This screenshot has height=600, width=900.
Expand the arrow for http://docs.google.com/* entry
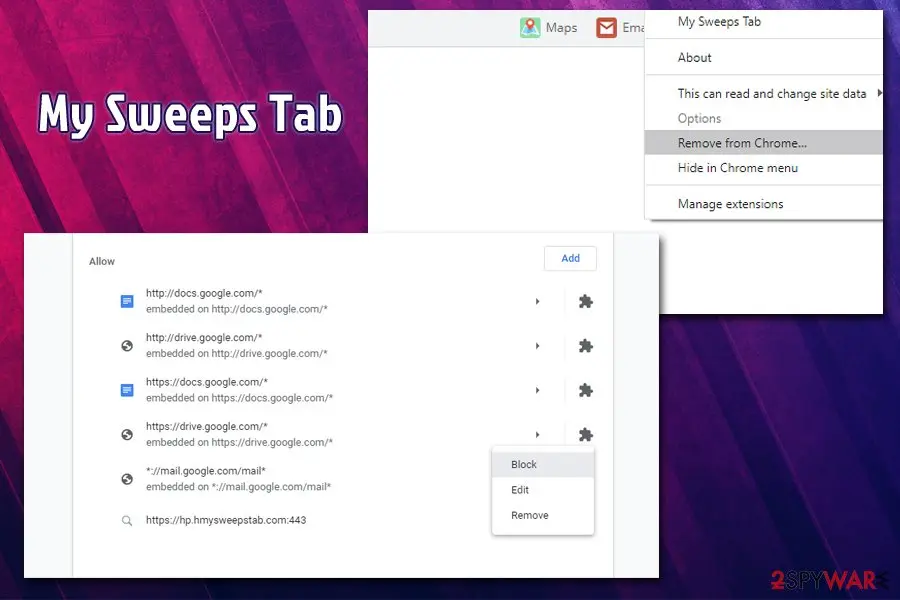[x=537, y=301]
